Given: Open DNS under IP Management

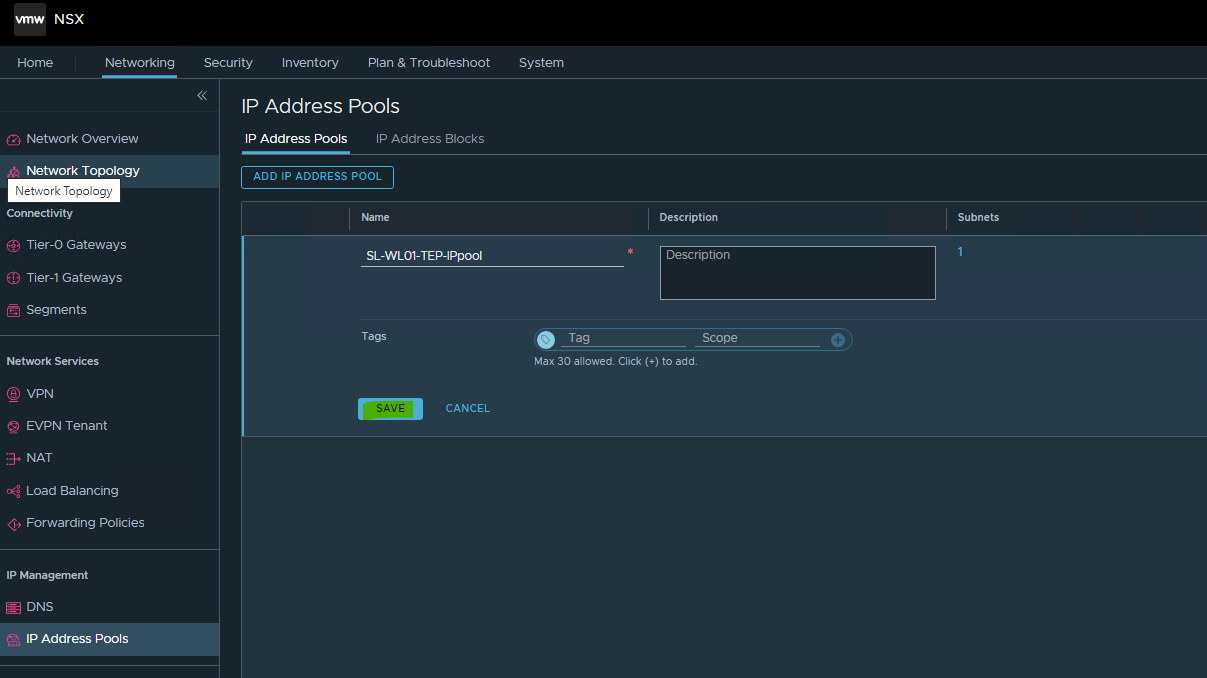Looking at the screenshot, I should tap(40, 607).
